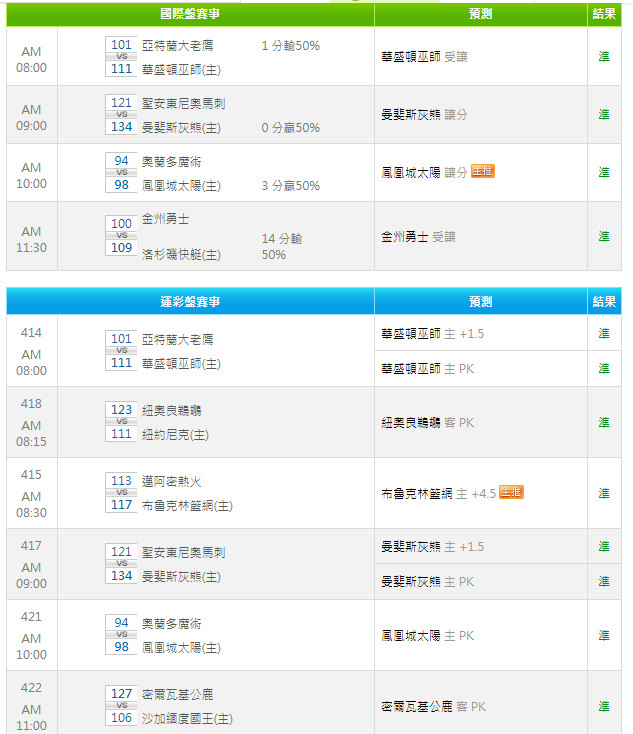The width and height of the screenshot is (633, 734).
Task: Select prediction 華盛頓巫師 主 PK
Action: [427, 369]
